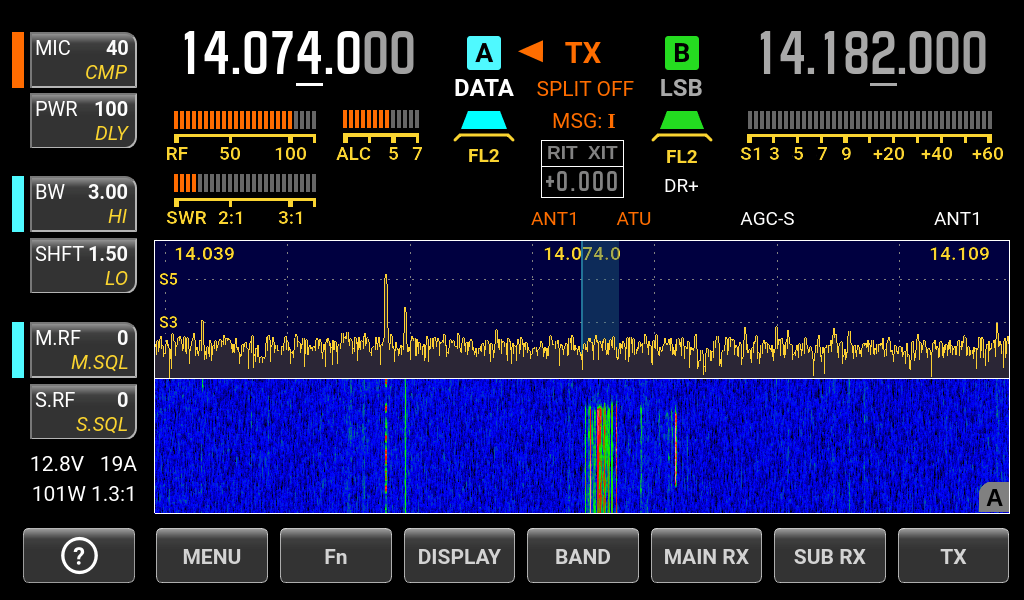The height and width of the screenshot is (600, 1024).
Task: Toggle SPLIT OFF setting
Action: point(585,89)
